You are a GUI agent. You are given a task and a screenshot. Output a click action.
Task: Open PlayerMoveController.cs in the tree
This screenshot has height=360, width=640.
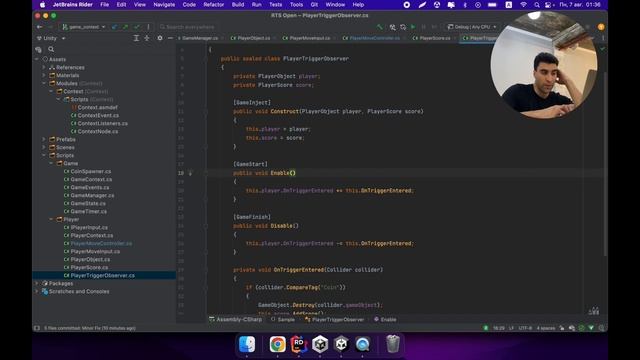point(101,243)
